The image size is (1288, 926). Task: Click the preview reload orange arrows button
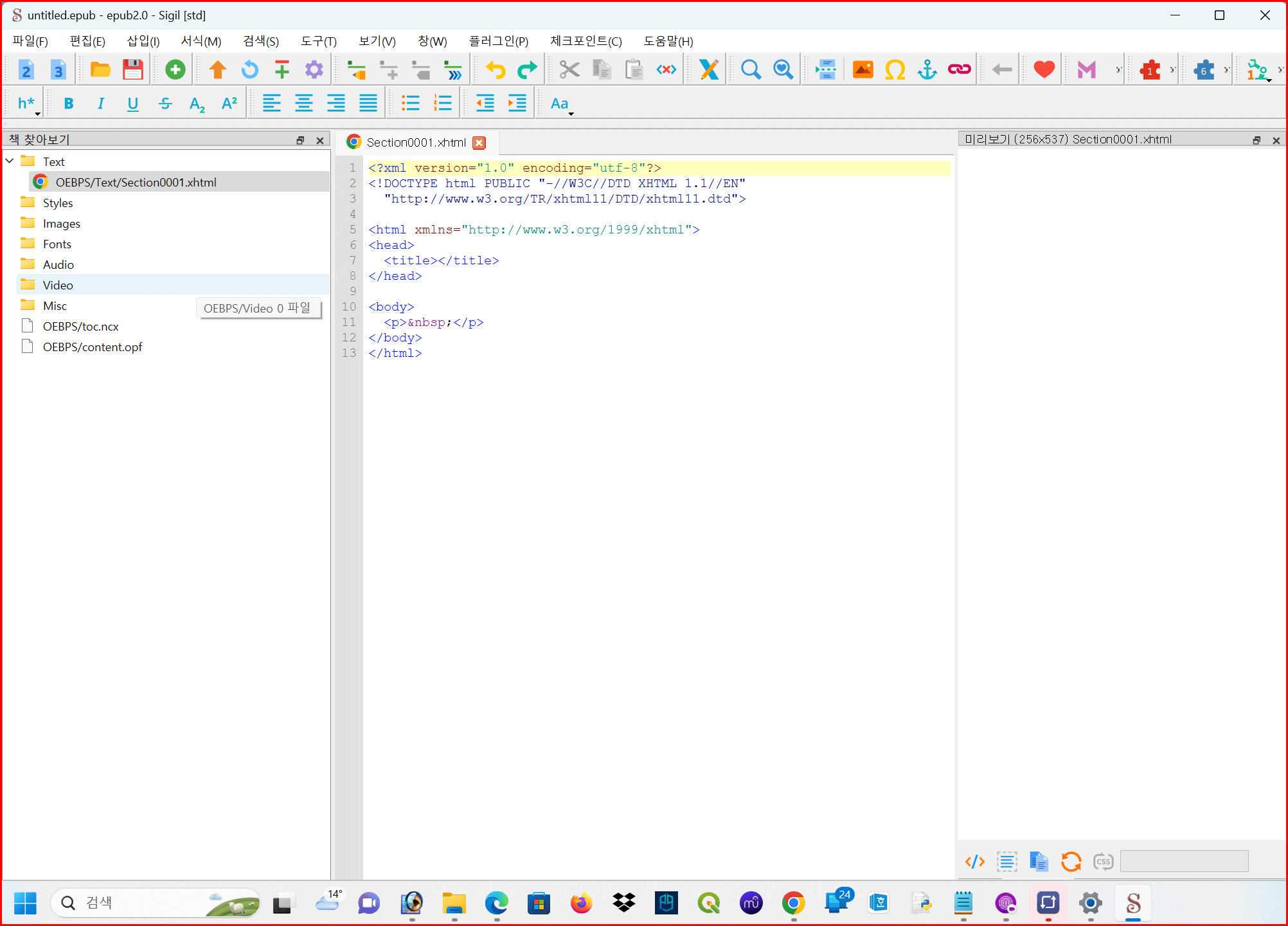tap(1071, 861)
